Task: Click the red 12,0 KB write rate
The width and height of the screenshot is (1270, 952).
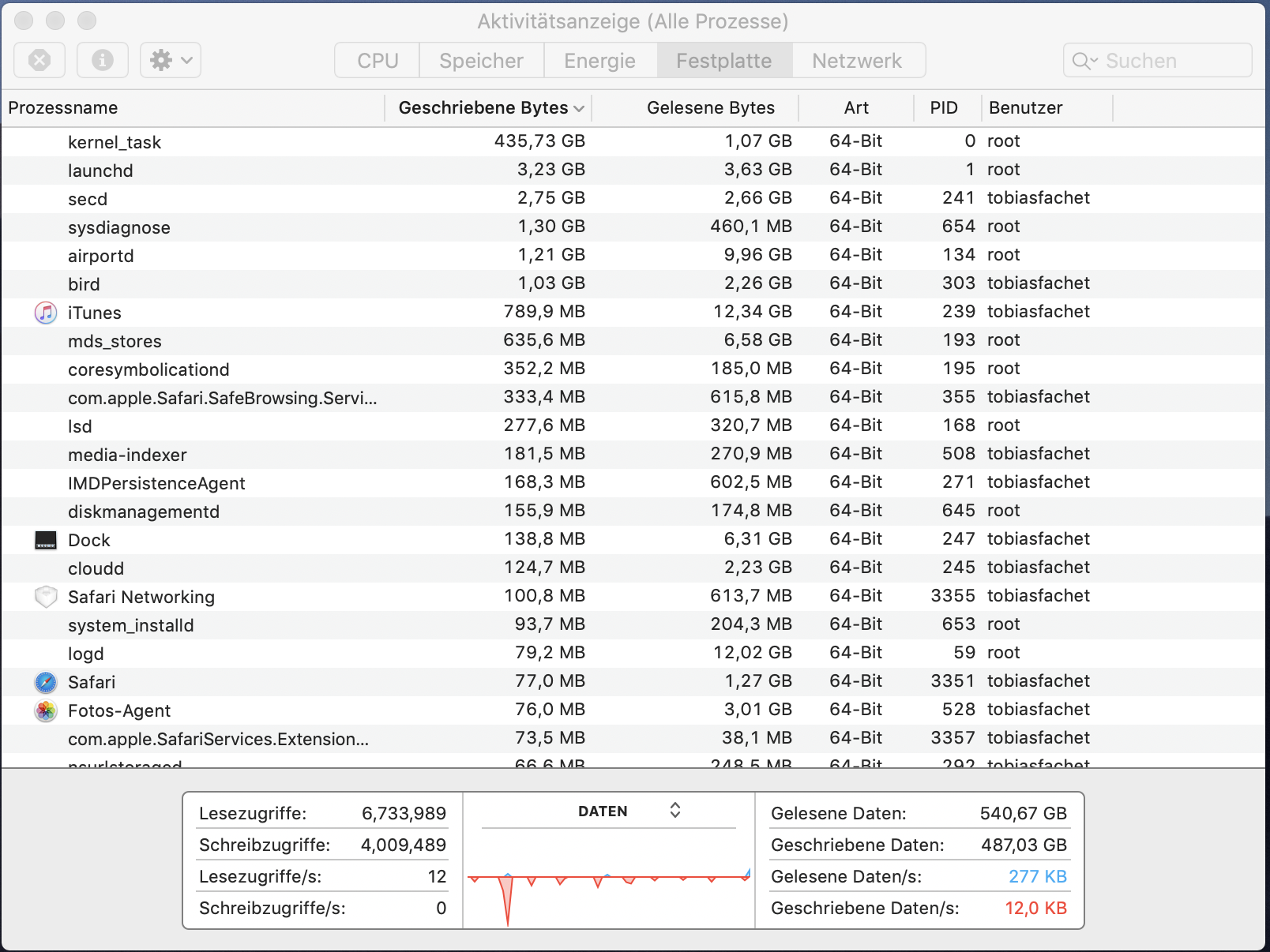Action: [x=1035, y=908]
